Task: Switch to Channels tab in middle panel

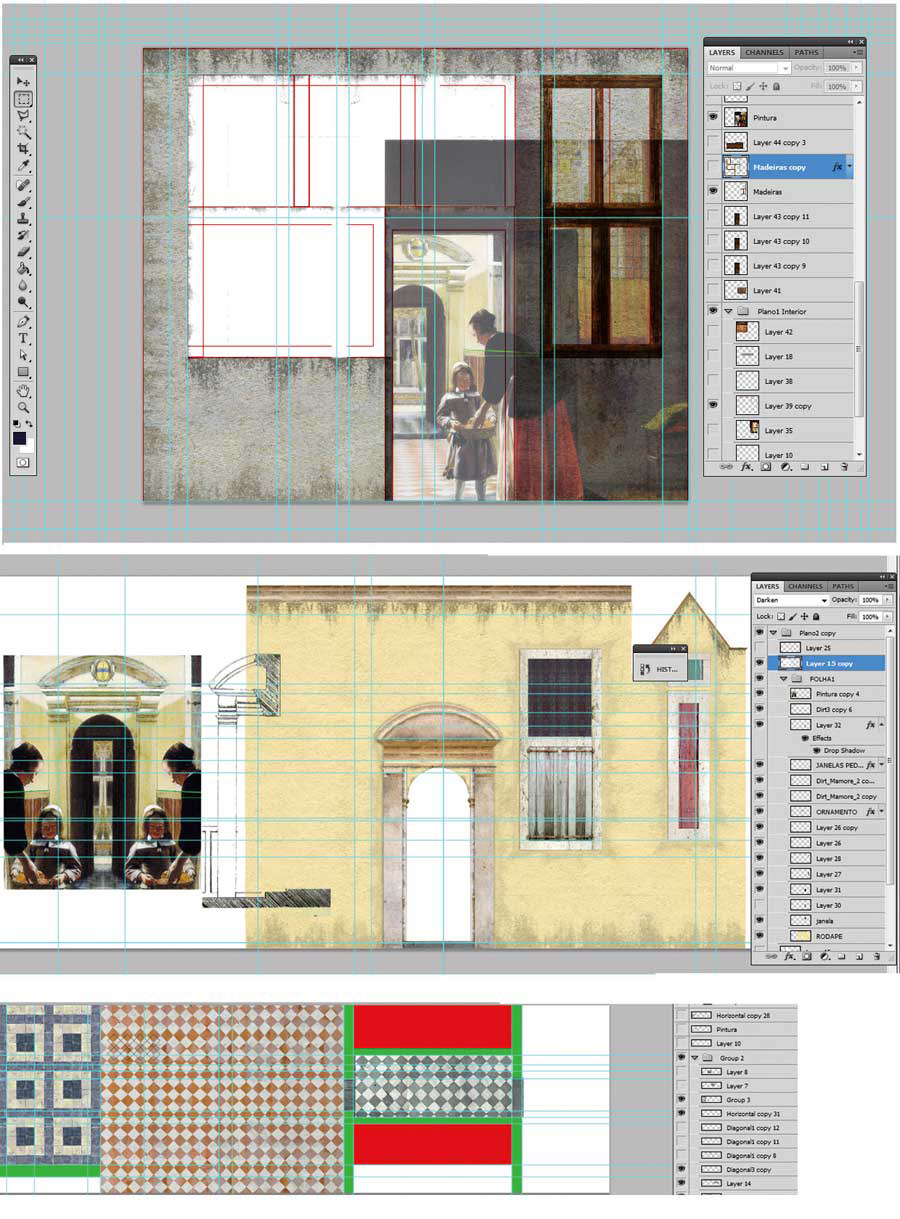Action: click(806, 586)
